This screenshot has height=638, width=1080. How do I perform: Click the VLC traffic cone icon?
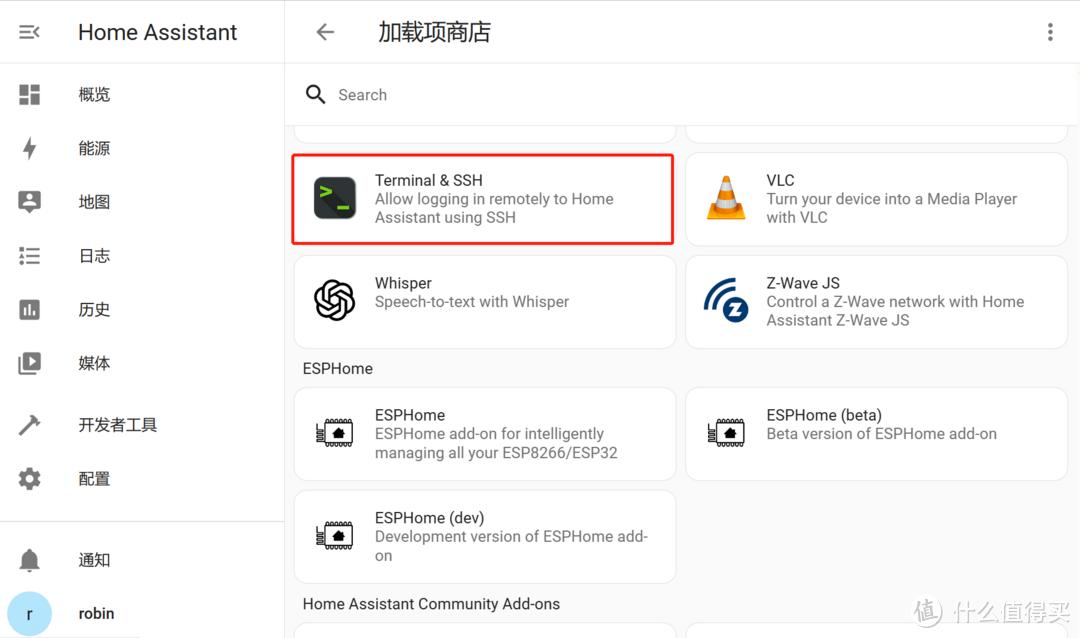[725, 198]
